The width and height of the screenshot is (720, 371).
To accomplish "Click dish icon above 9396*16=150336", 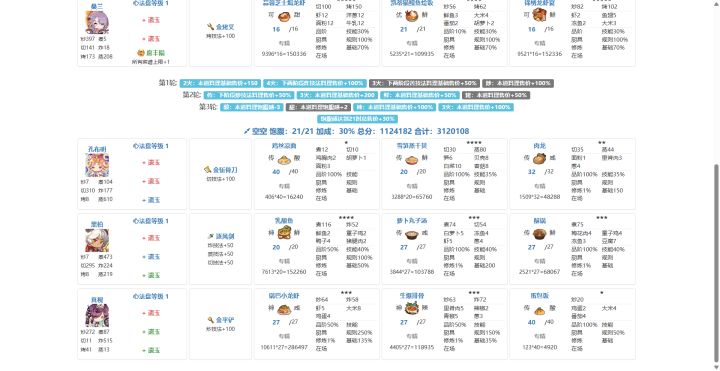I will 284,17.
